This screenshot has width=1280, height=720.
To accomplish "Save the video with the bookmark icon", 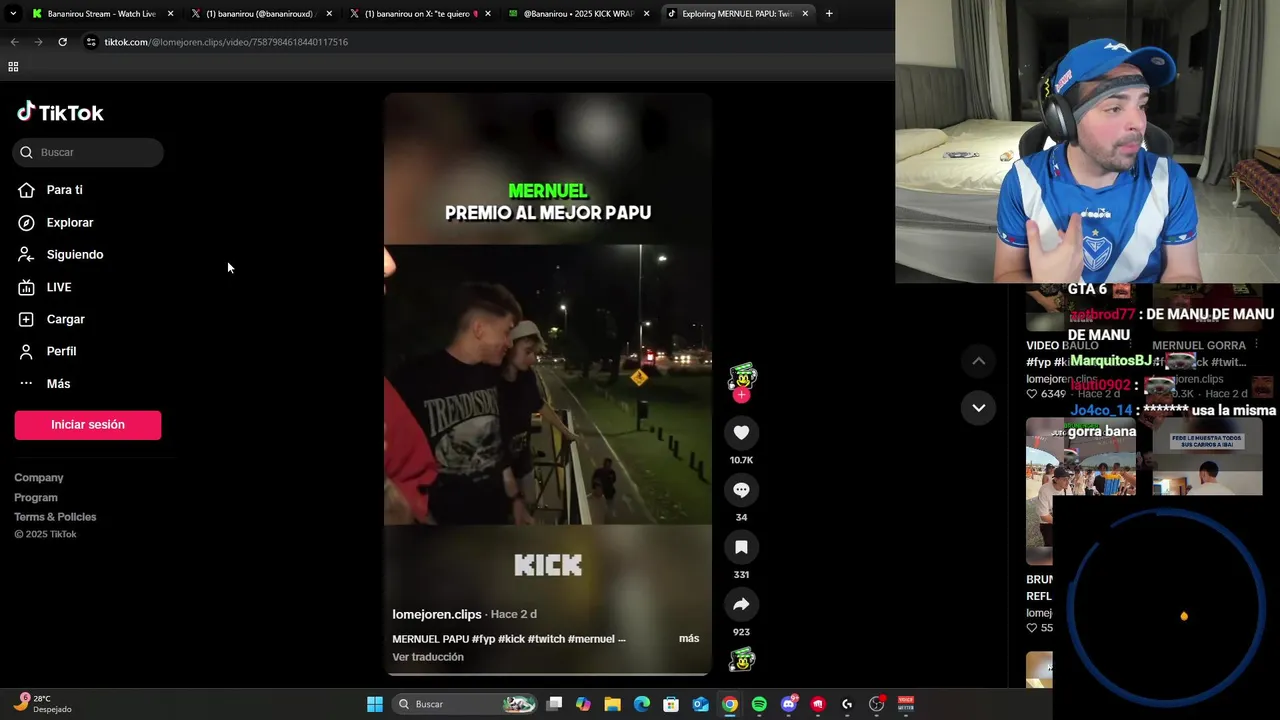I will pos(741,547).
